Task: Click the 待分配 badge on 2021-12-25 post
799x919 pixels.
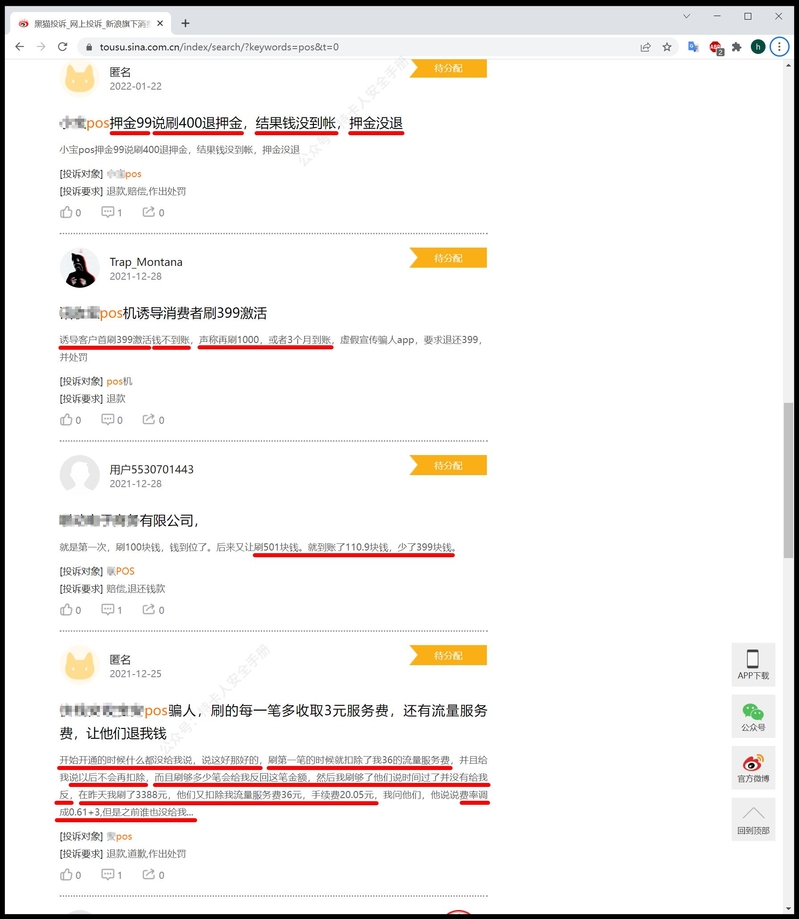Action: point(448,655)
